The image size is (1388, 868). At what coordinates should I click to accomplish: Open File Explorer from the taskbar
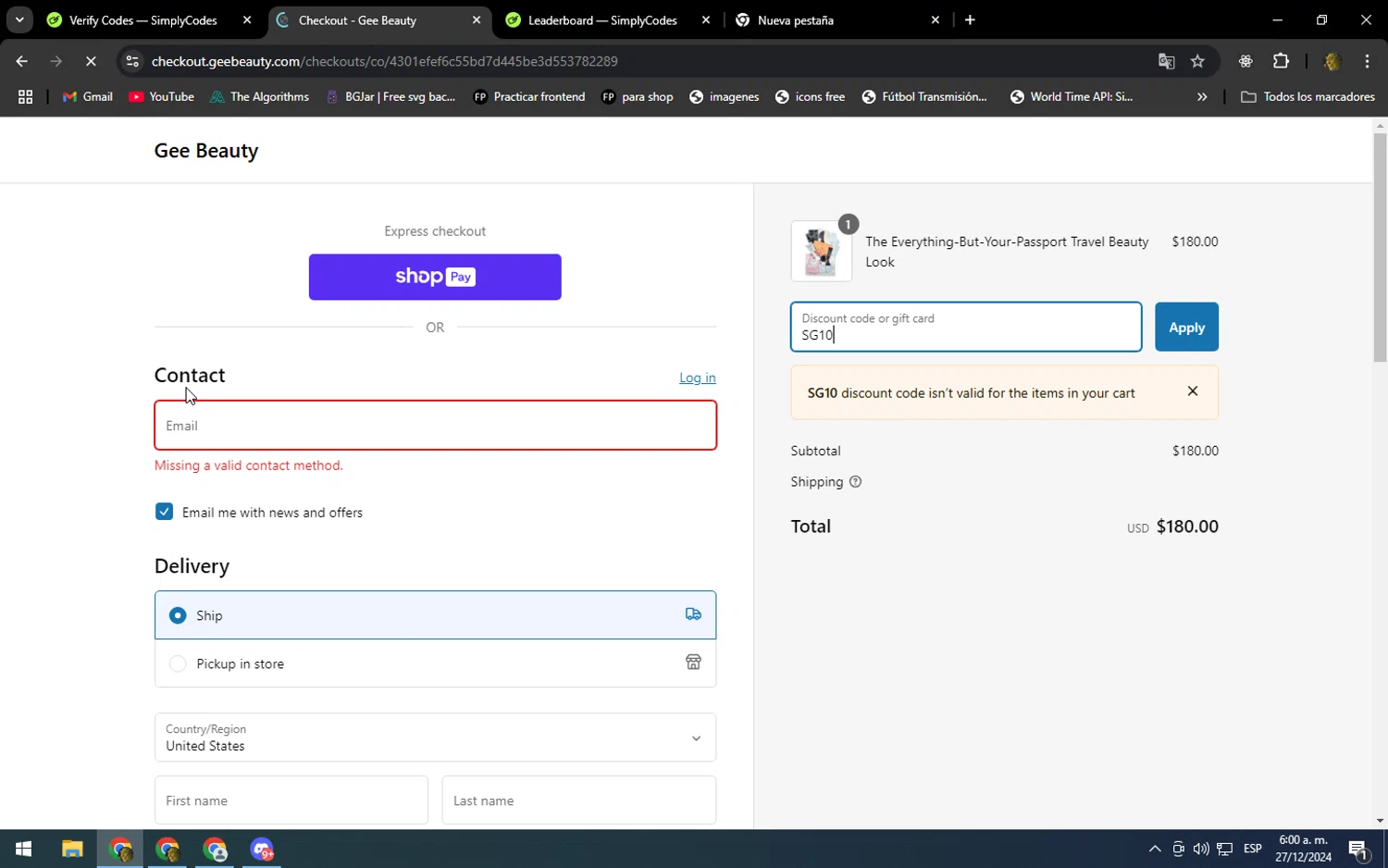pos(72,849)
